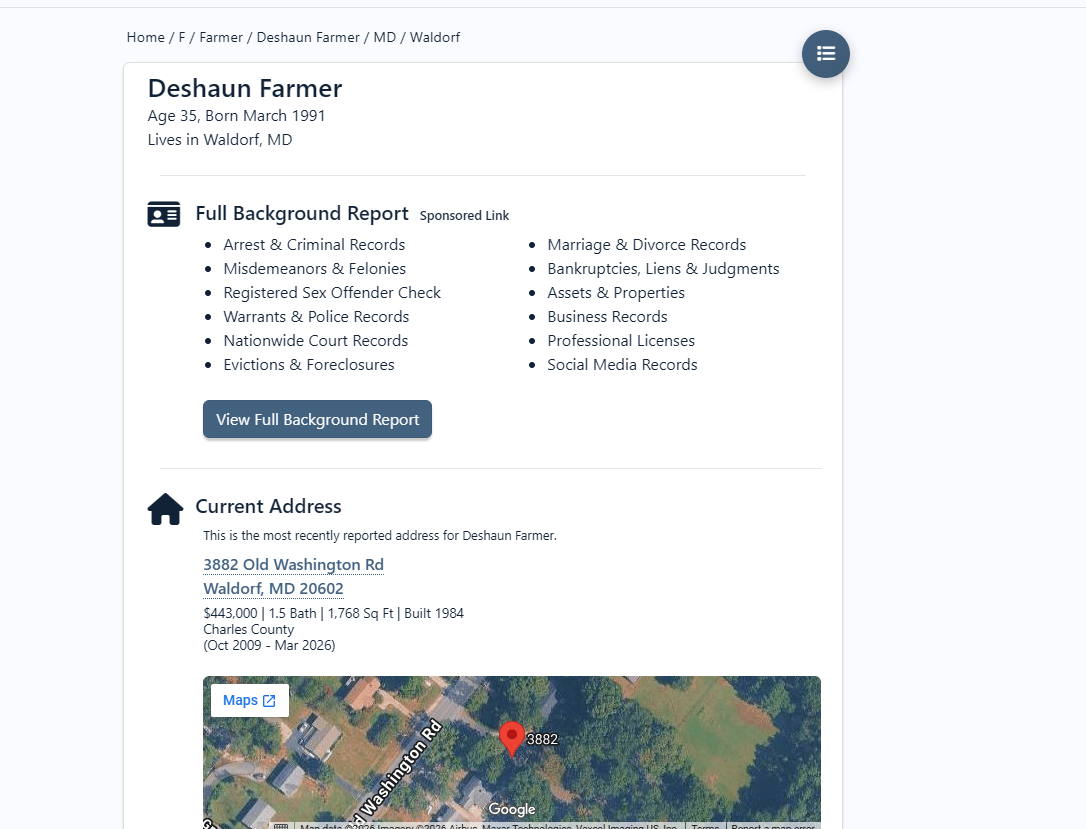This screenshot has width=1086, height=829.
Task: Click the Sponsored Link label
Action: tap(464, 215)
